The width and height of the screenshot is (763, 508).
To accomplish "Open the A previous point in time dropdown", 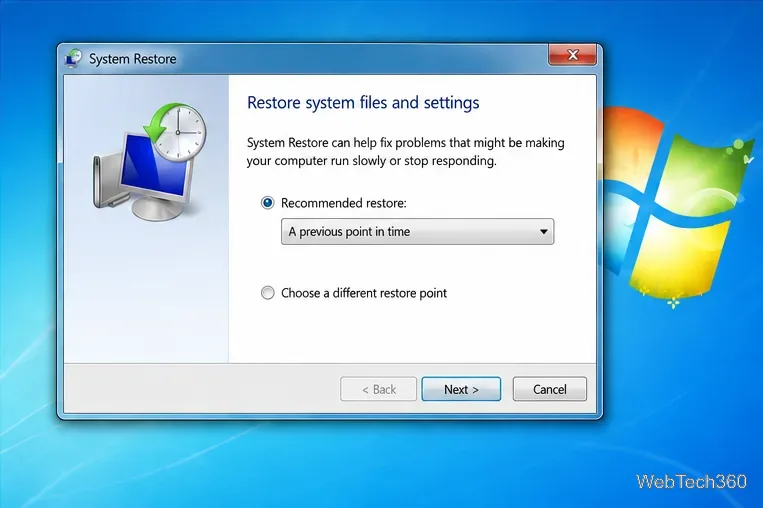I will (x=417, y=232).
